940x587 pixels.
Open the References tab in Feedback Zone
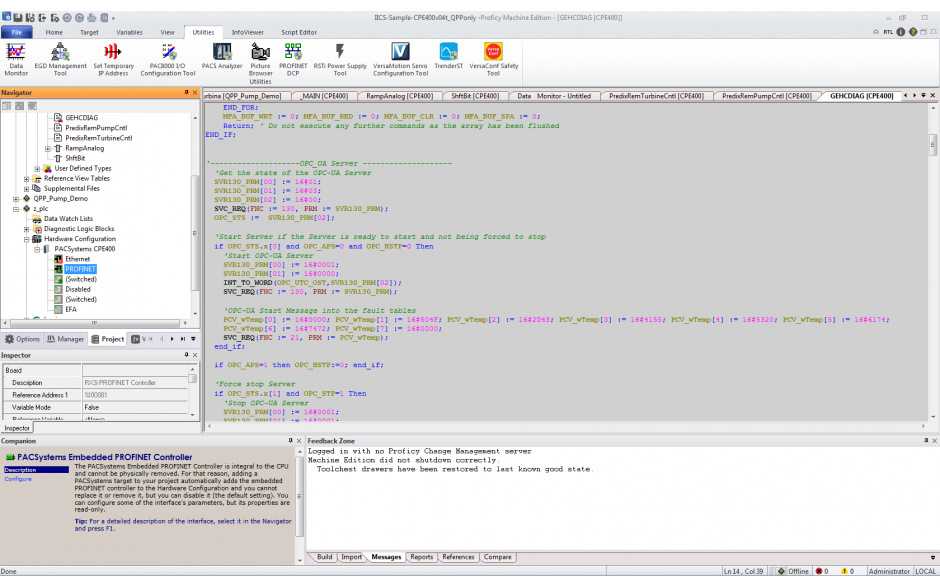[x=458, y=557]
